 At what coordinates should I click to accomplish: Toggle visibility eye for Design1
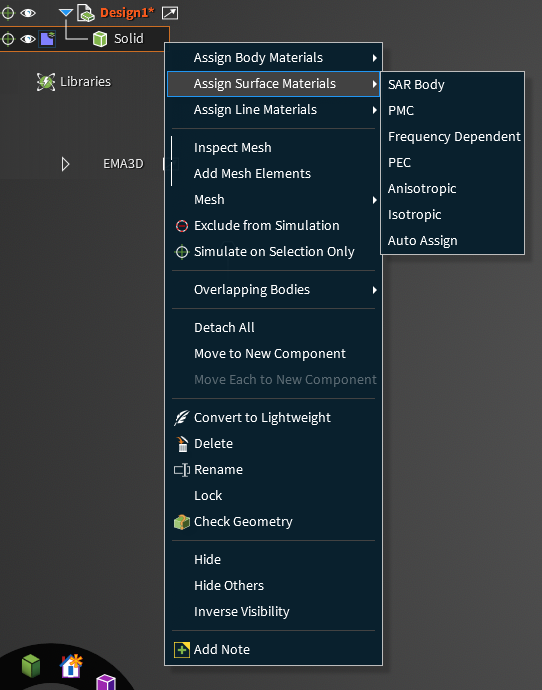(28, 13)
